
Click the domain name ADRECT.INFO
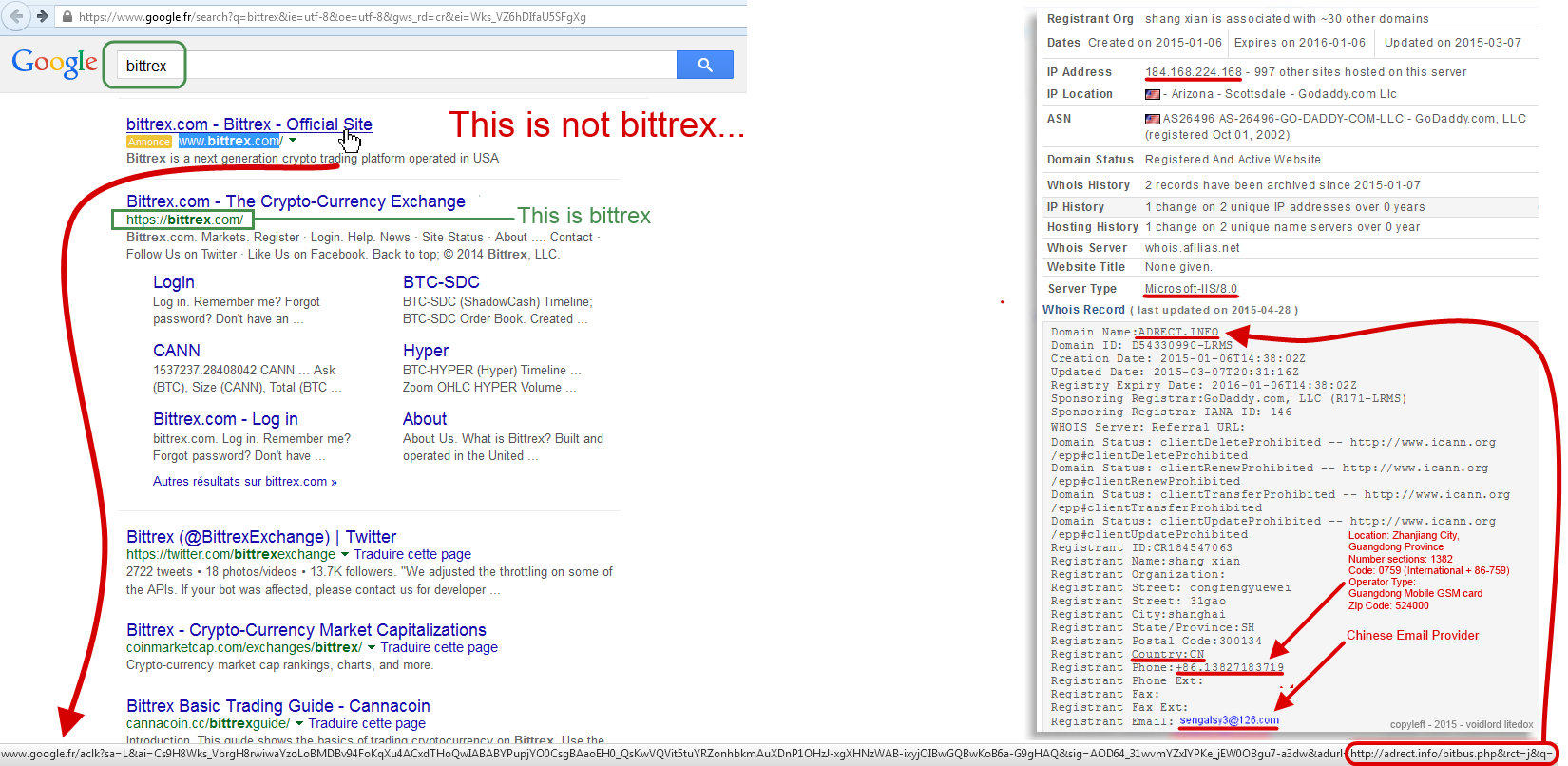tap(1178, 333)
